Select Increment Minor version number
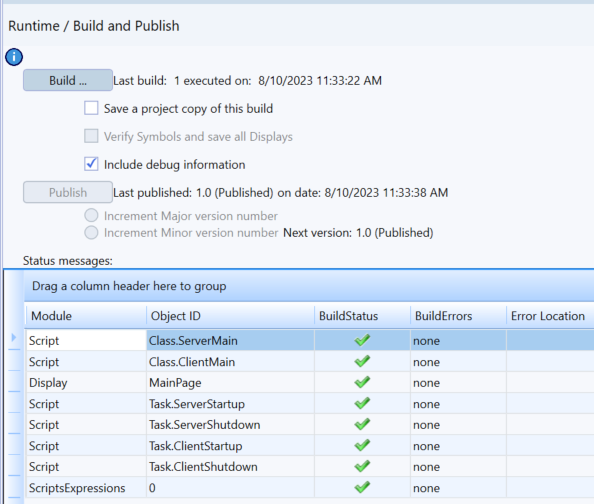This screenshot has height=504, width=595. click(x=91, y=232)
